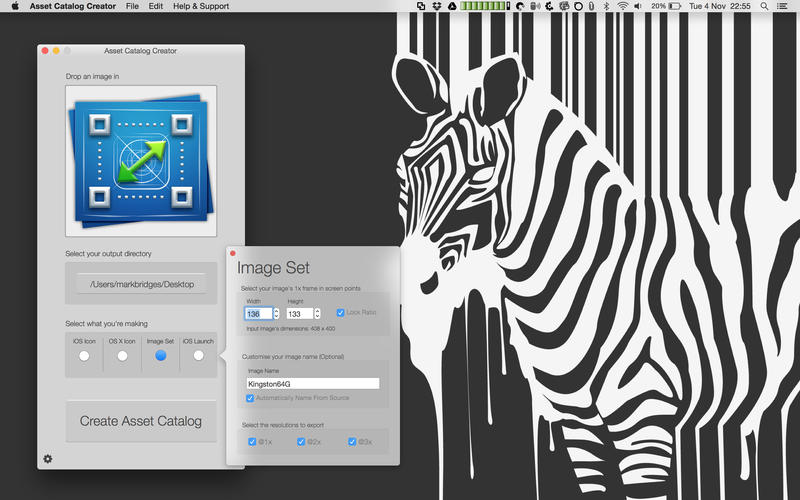Open the volume control icon
Screen dimensions: 800x500
tap(638, 6)
